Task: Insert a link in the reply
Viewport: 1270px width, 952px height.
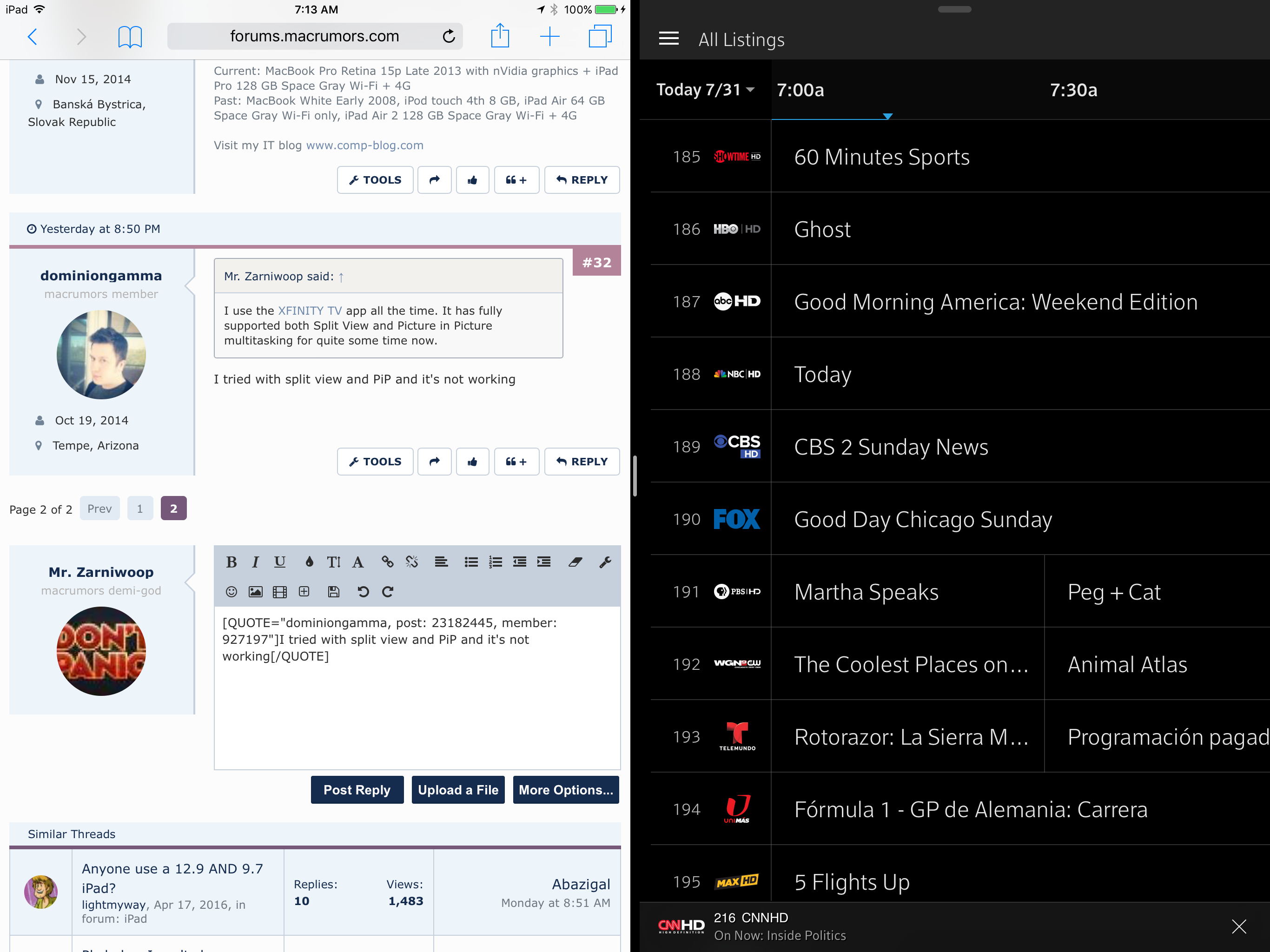Action: (x=388, y=562)
